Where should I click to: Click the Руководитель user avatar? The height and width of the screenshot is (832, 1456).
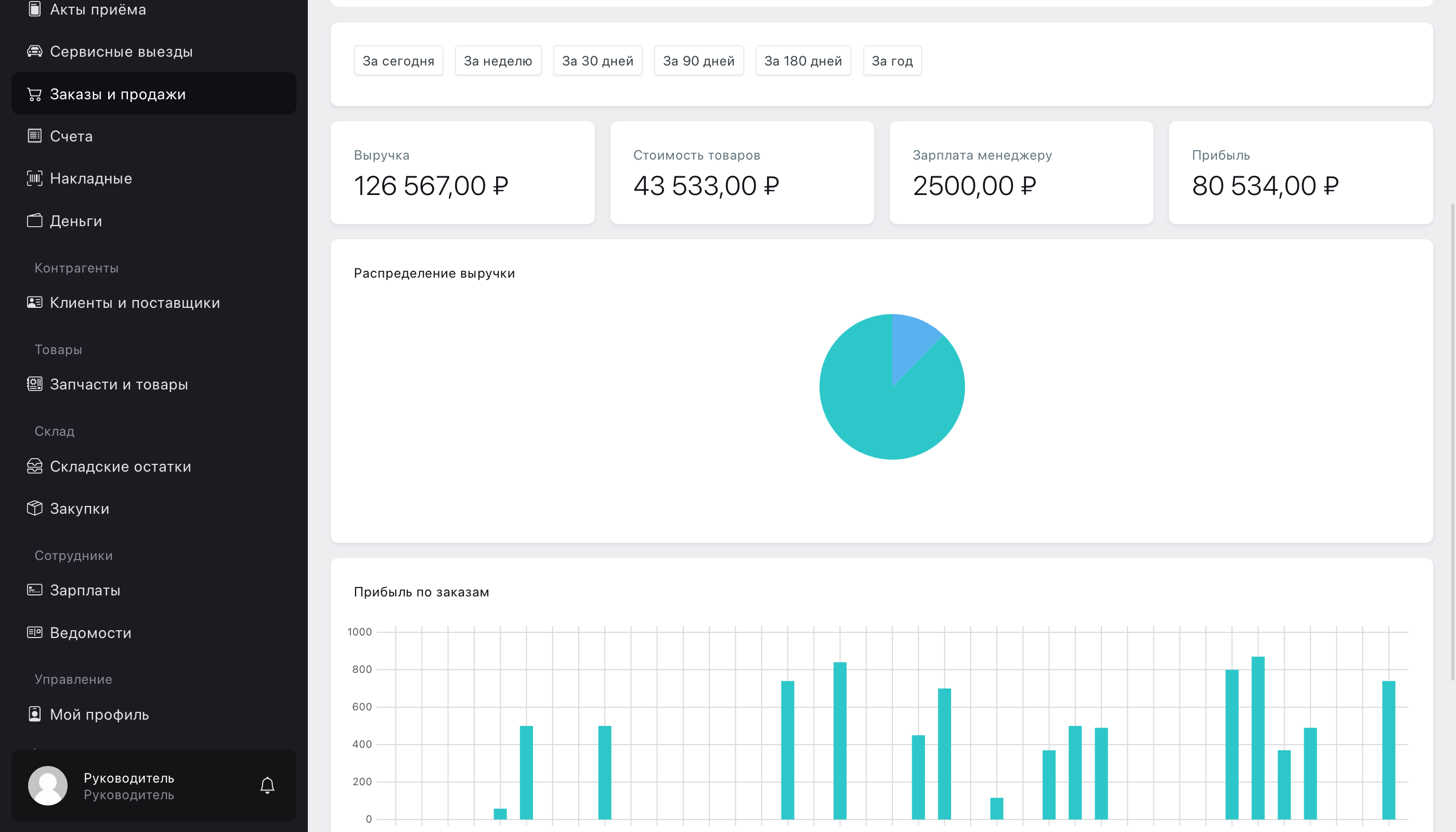coord(48,786)
